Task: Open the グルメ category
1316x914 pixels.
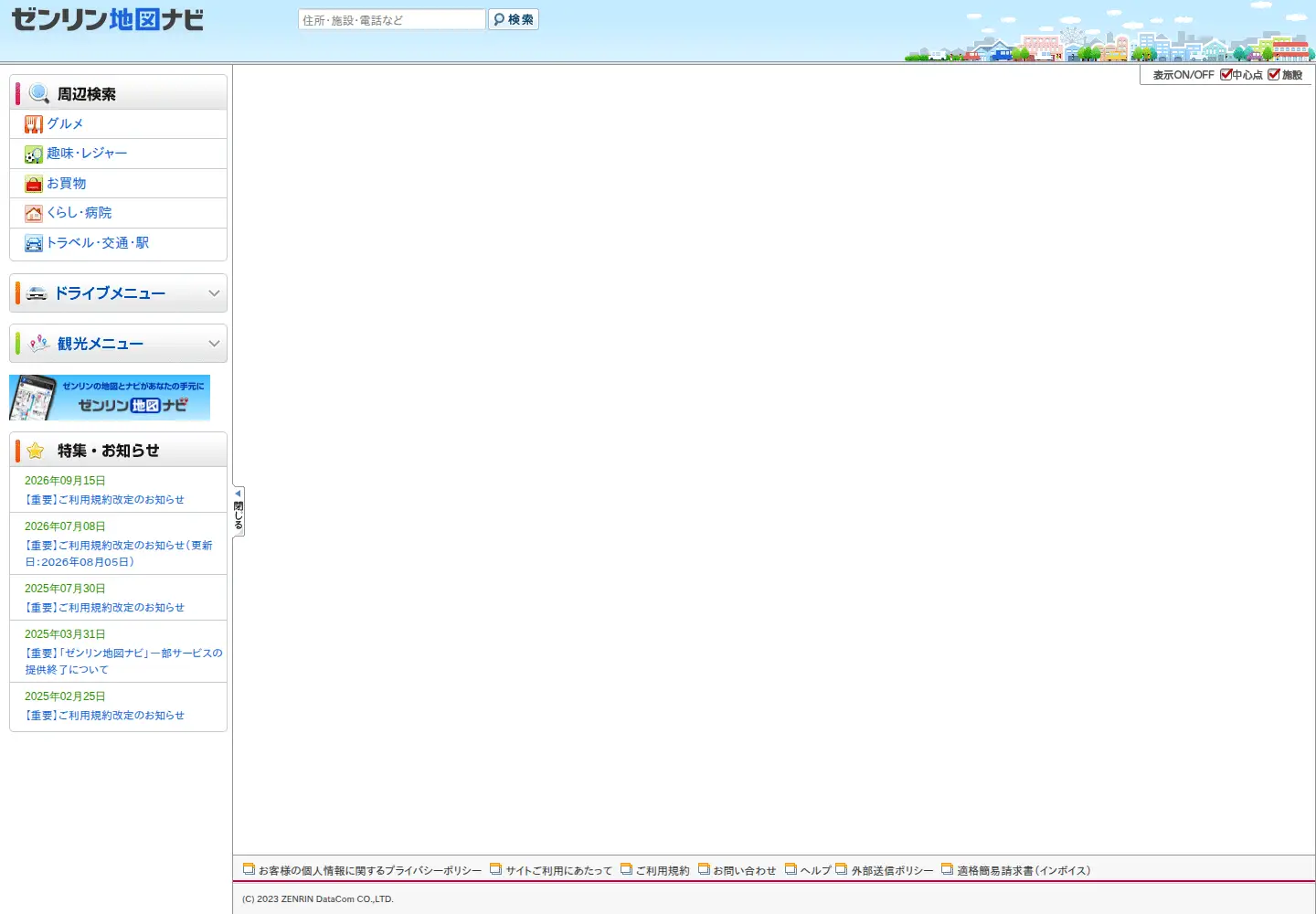Action: point(65,124)
